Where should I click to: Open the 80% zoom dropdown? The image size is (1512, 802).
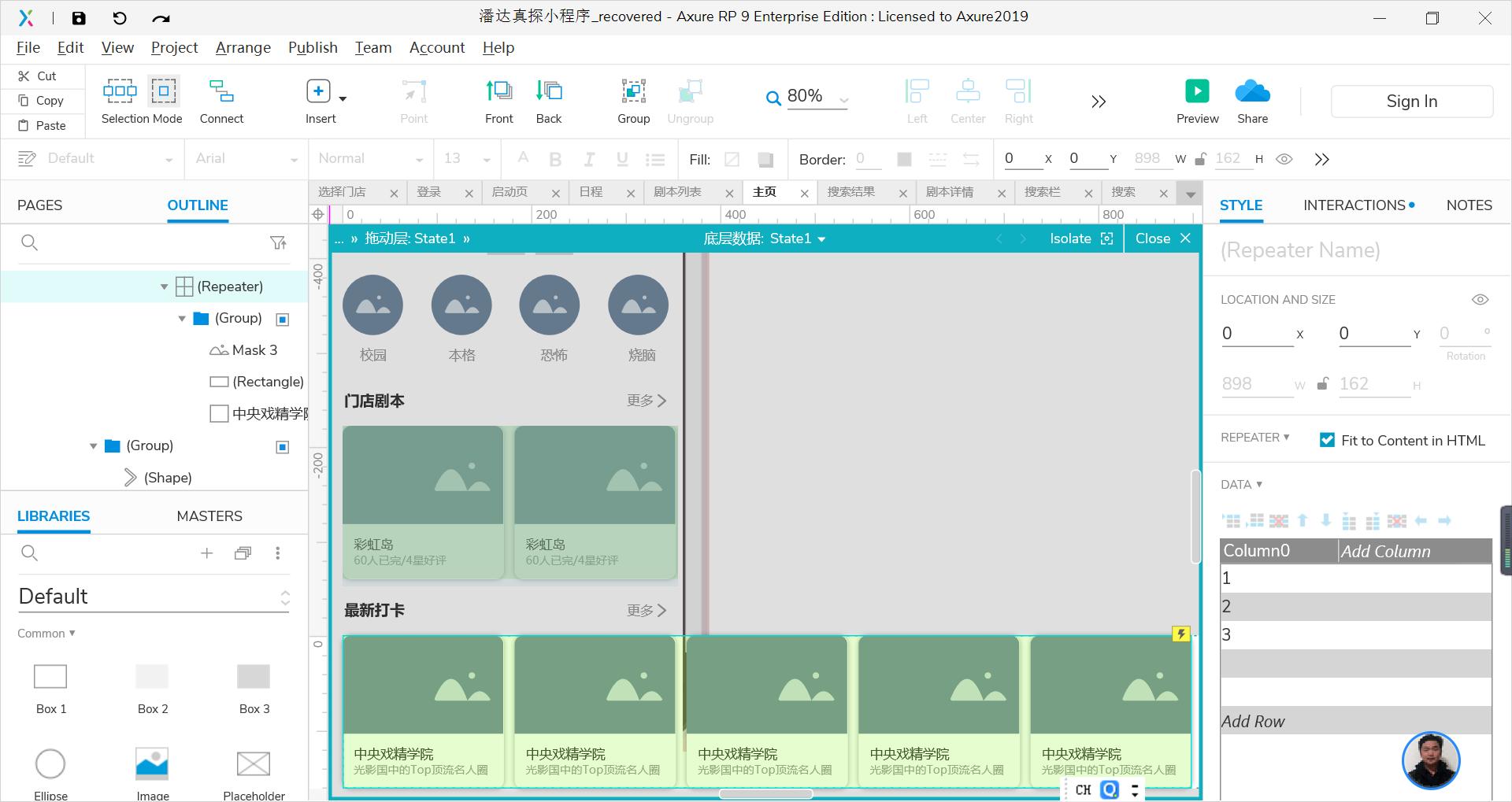843,100
